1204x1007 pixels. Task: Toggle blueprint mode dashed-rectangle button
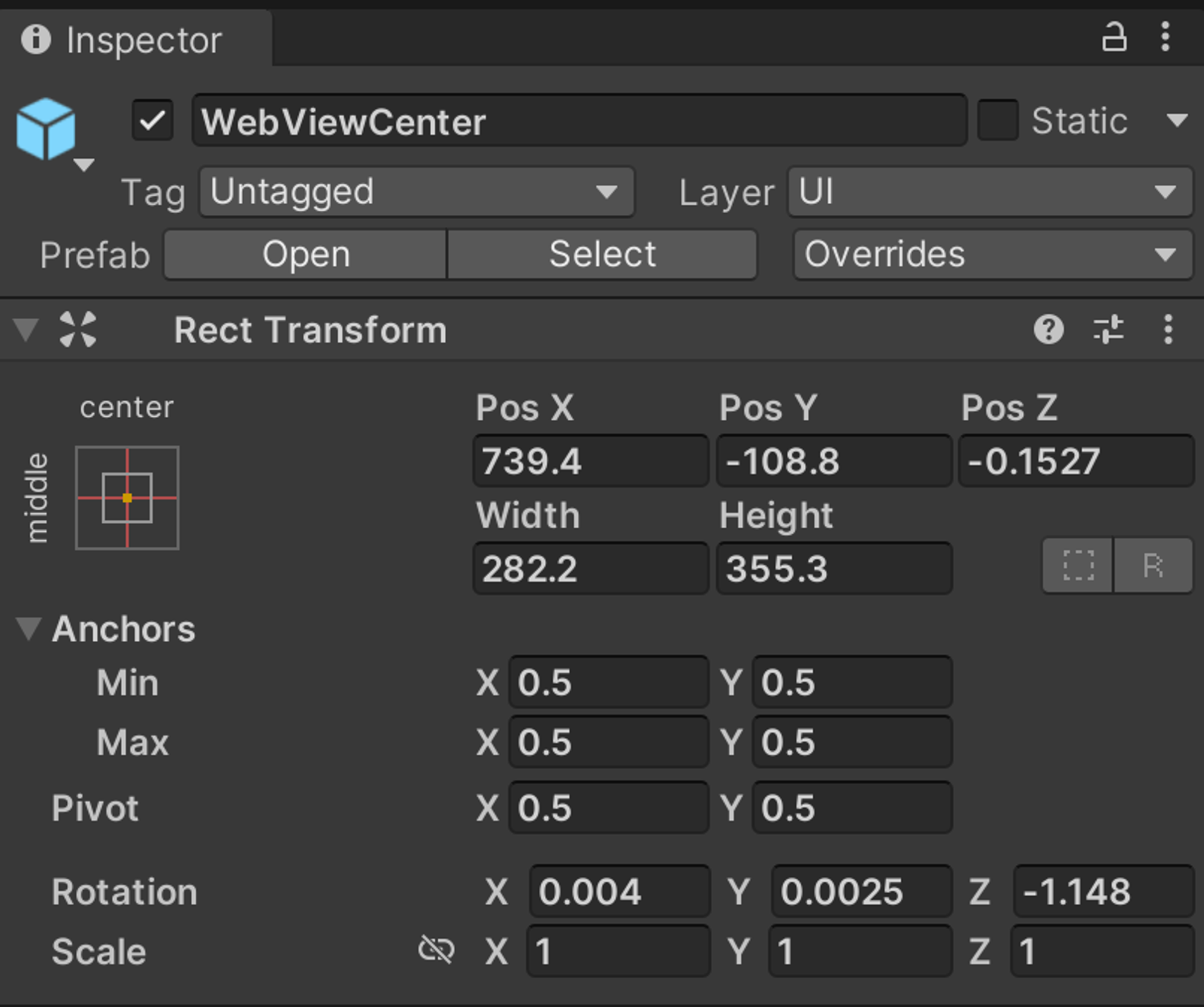click(x=1078, y=566)
